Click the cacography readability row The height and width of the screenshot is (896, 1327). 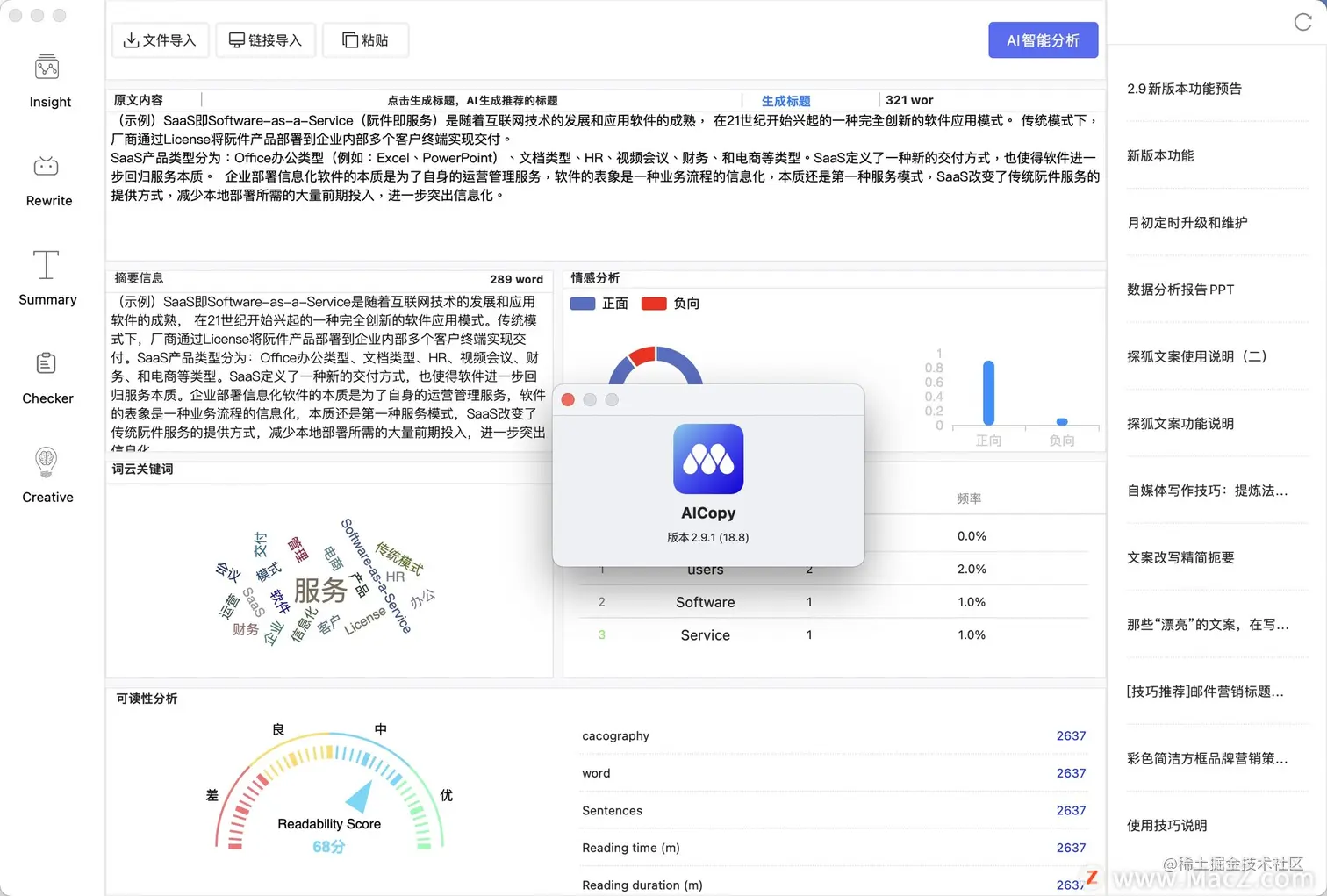pyautogui.click(x=834, y=736)
